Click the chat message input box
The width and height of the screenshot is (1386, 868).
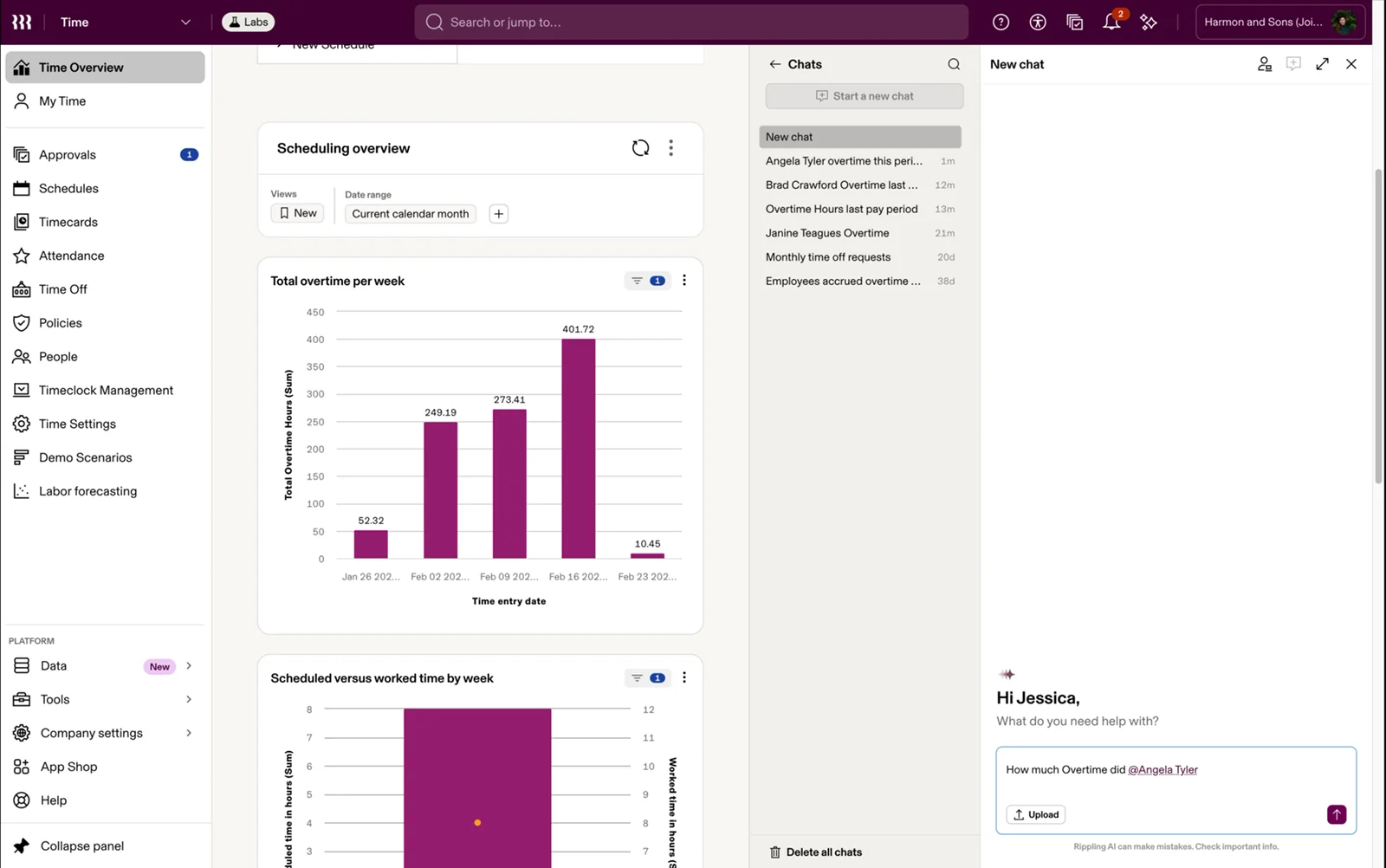click(1176, 791)
